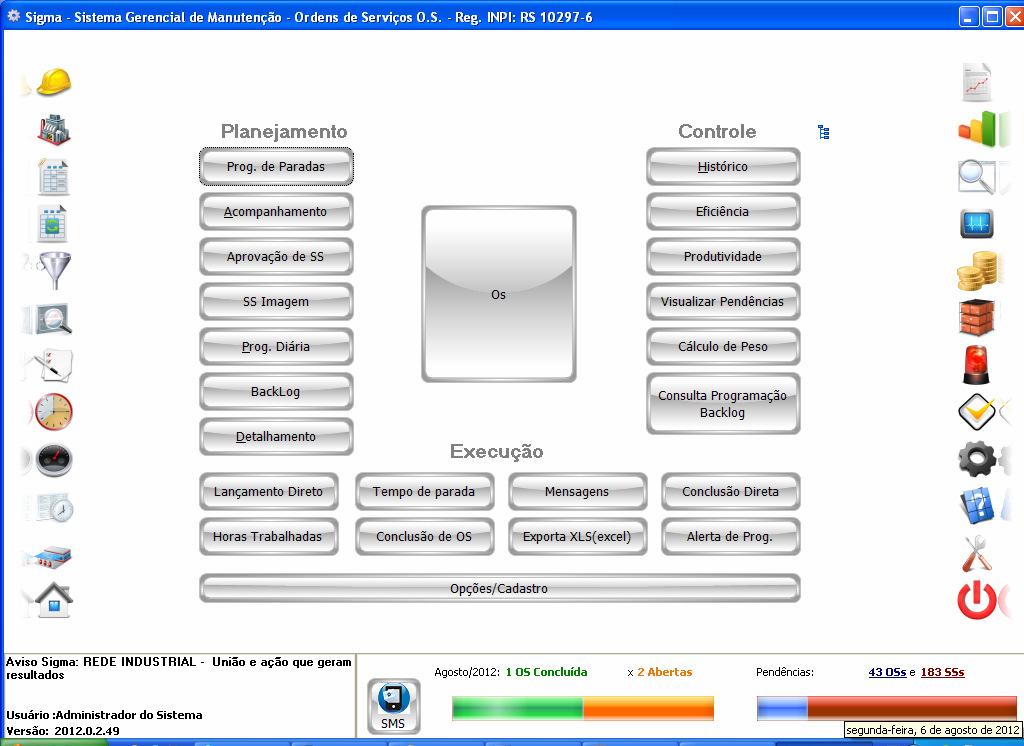
Task: Open the checklist with pen icon
Action: click(x=55, y=365)
